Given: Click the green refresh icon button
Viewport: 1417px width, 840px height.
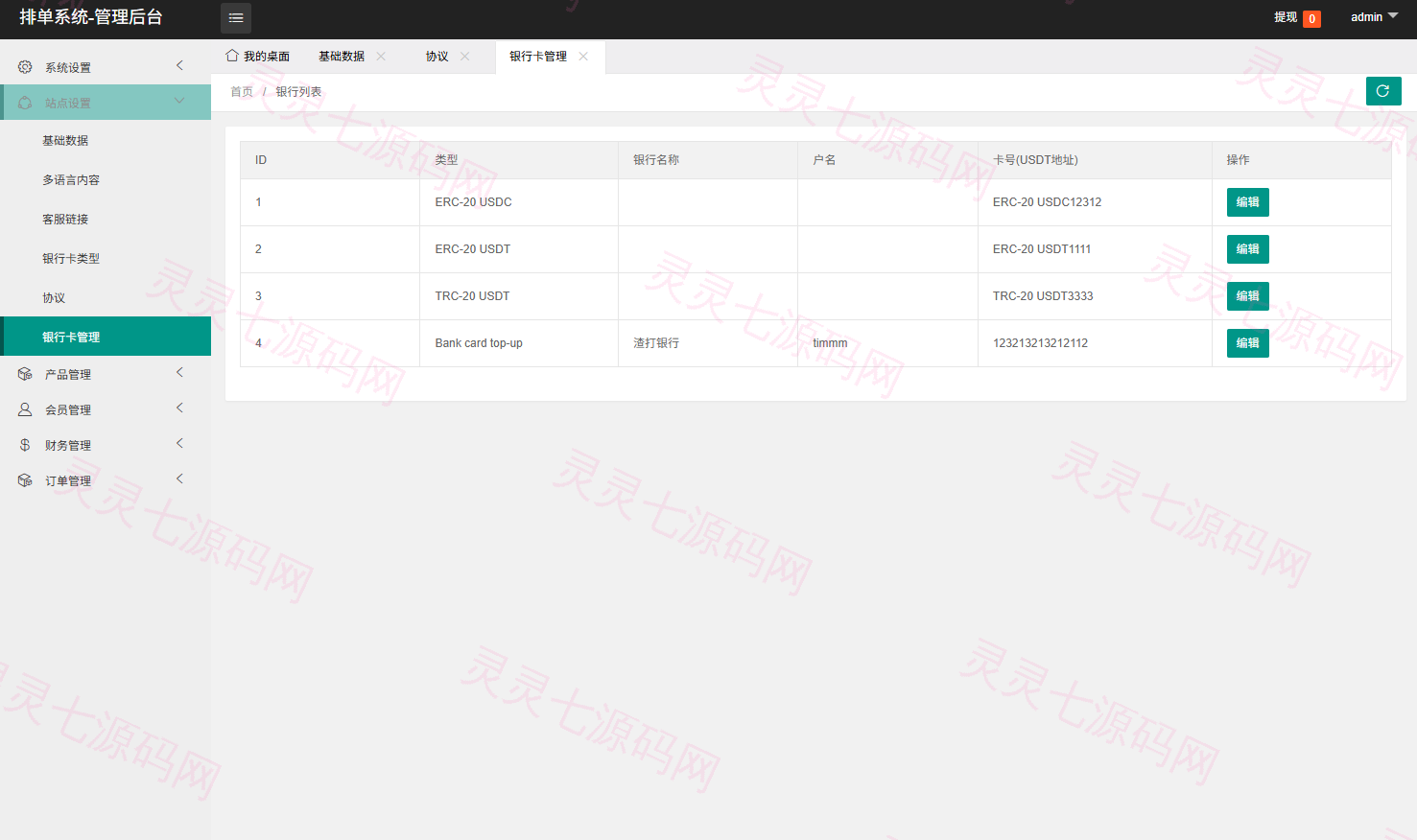Looking at the screenshot, I should pyautogui.click(x=1383, y=91).
